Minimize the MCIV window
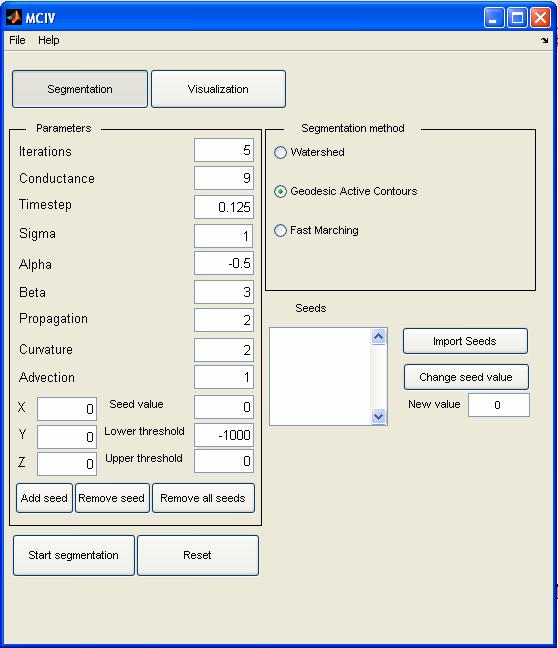 (494, 18)
